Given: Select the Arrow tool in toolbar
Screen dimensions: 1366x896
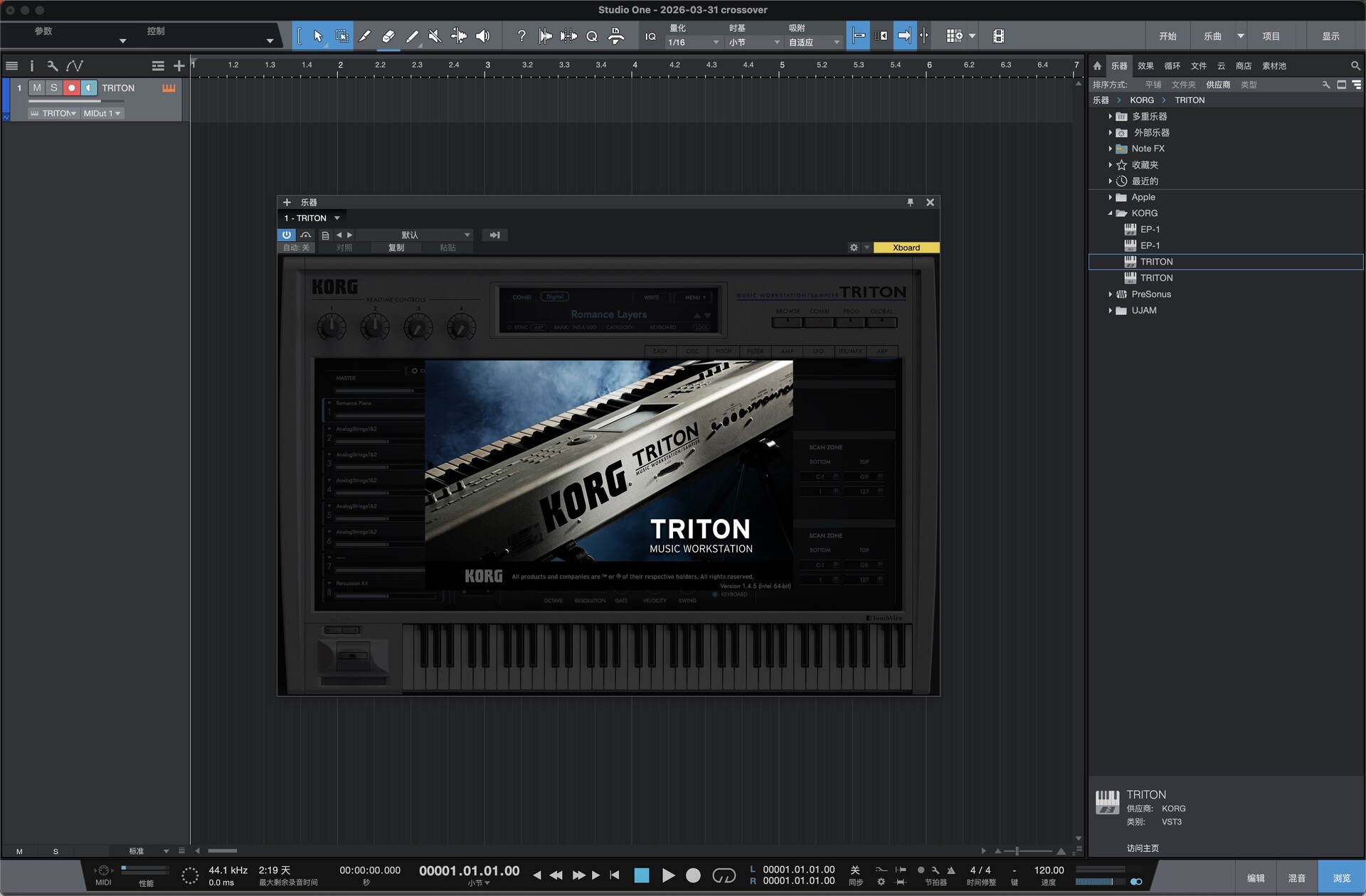Looking at the screenshot, I should 318,36.
